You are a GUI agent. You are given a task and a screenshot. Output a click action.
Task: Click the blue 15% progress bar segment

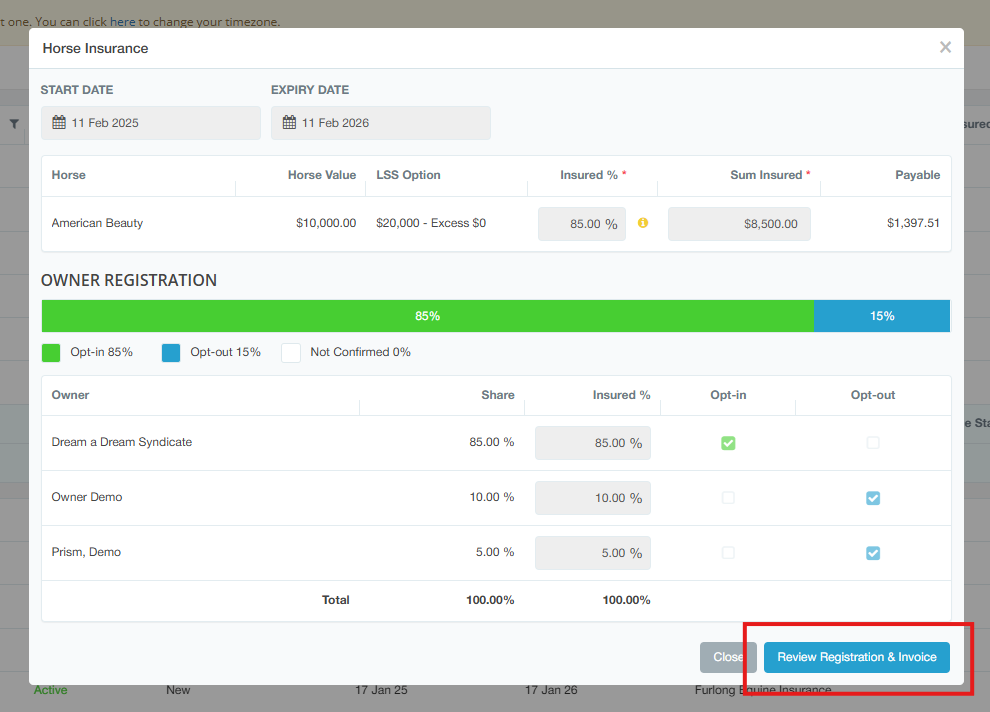coord(881,316)
